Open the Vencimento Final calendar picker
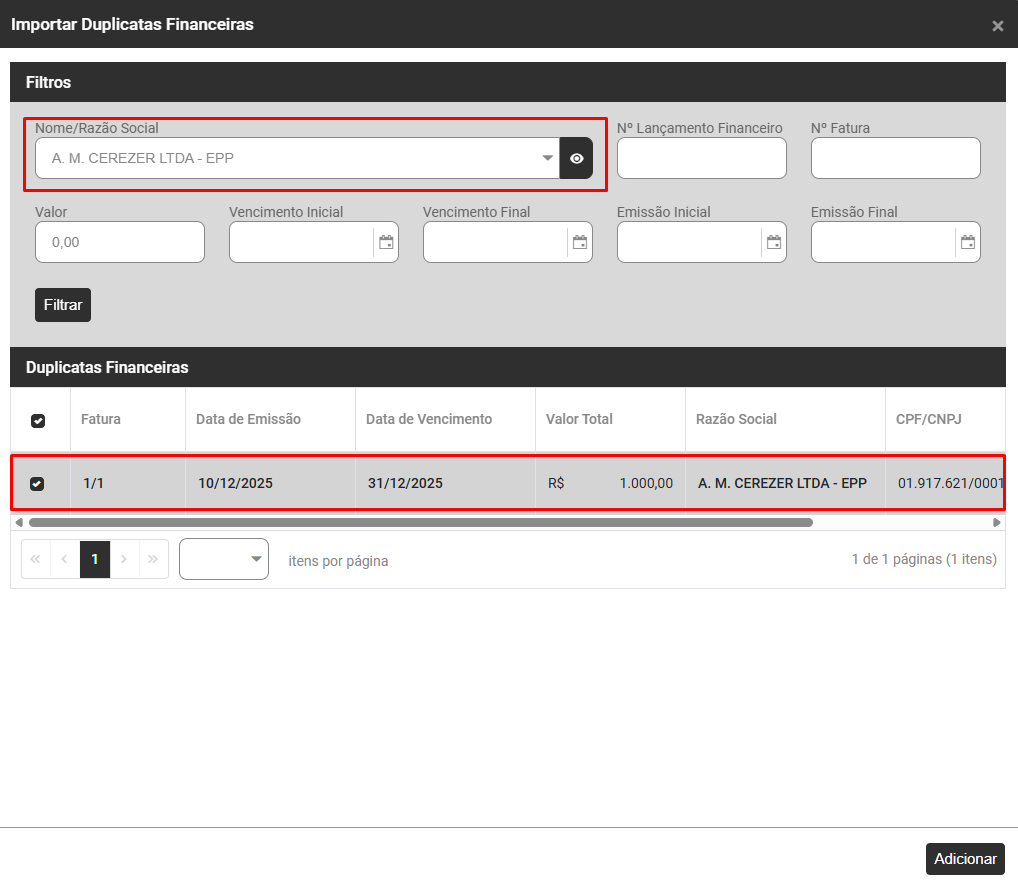This screenshot has width=1018, height=886. point(579,242)
